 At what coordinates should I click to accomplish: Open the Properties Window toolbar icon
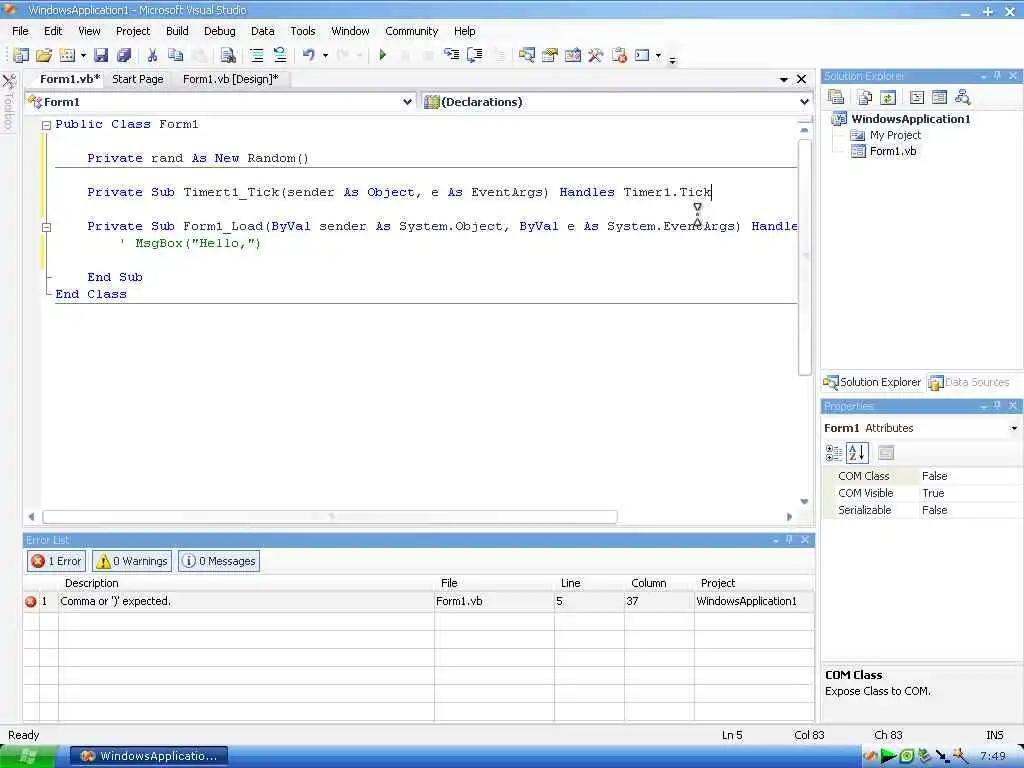550,56
